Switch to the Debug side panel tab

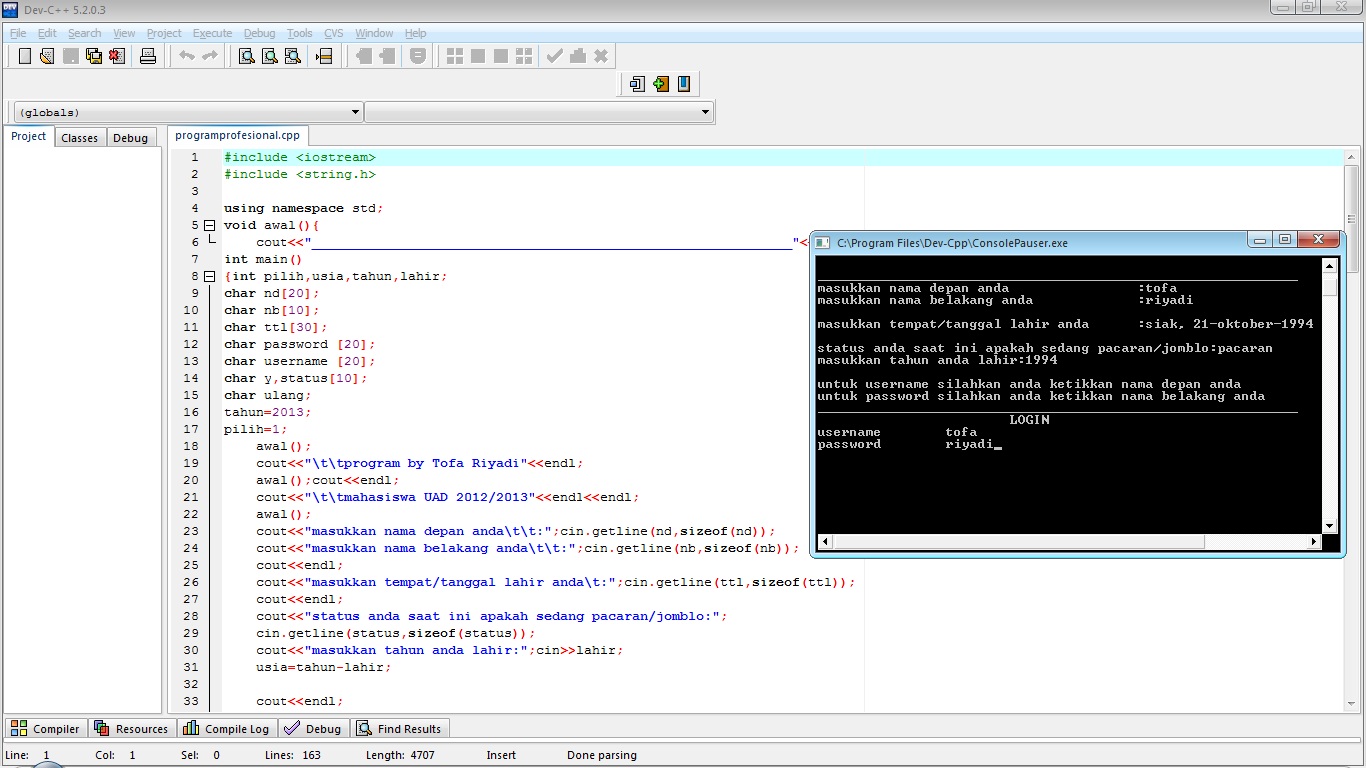130,138
